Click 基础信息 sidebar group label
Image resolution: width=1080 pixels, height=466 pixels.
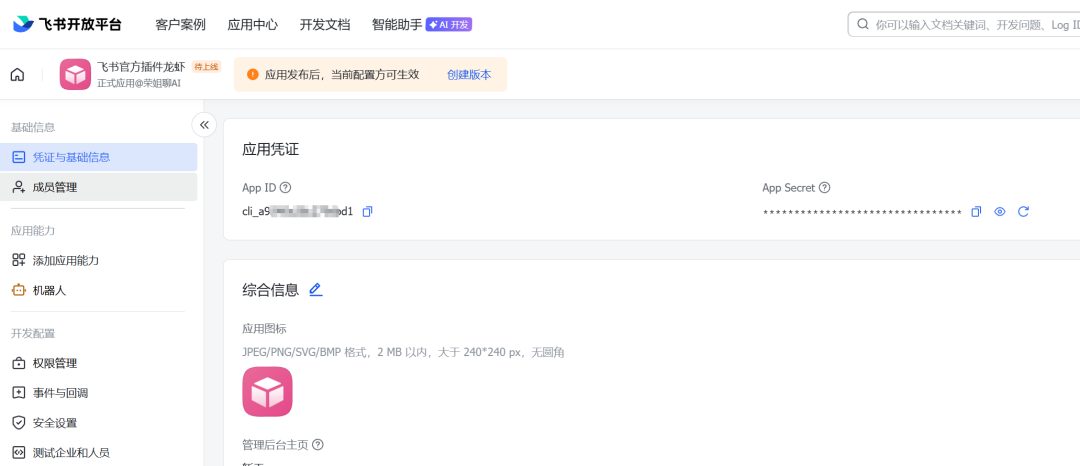pyautogui.click(x=33, y=127)
